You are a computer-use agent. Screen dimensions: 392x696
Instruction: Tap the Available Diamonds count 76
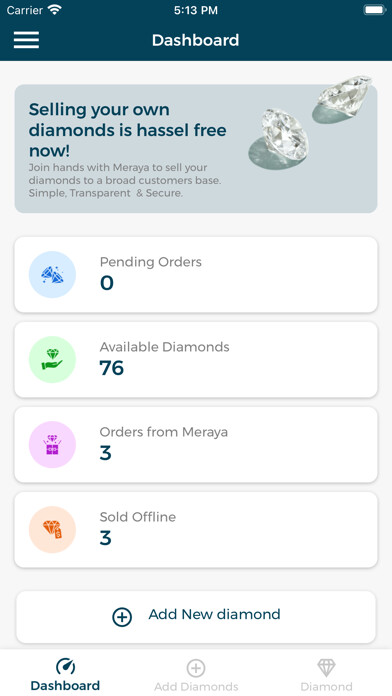(111, 368)
